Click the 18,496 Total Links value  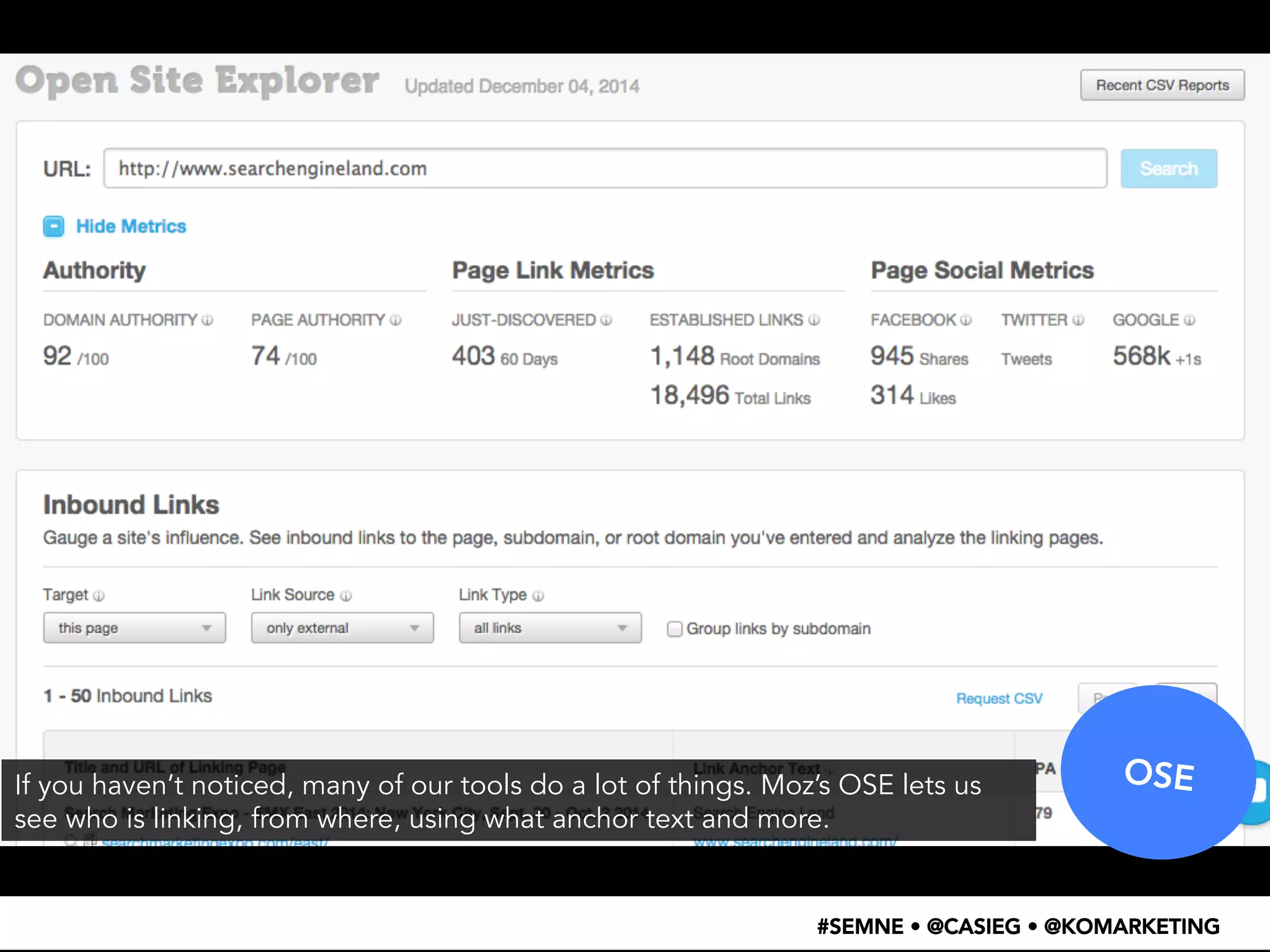pyautogui.click(x=730, y=395)
